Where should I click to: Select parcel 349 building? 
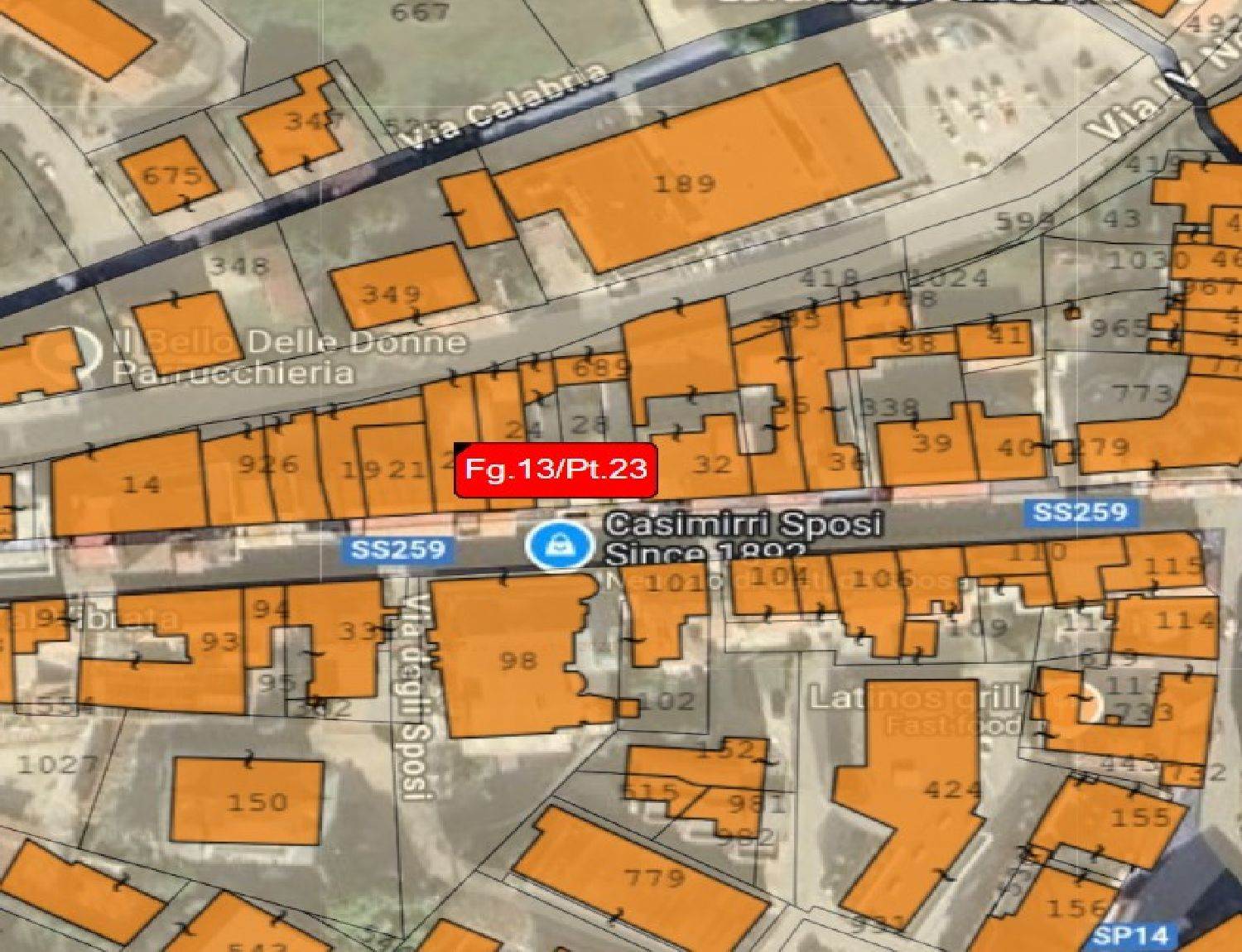tap(404, 286)
